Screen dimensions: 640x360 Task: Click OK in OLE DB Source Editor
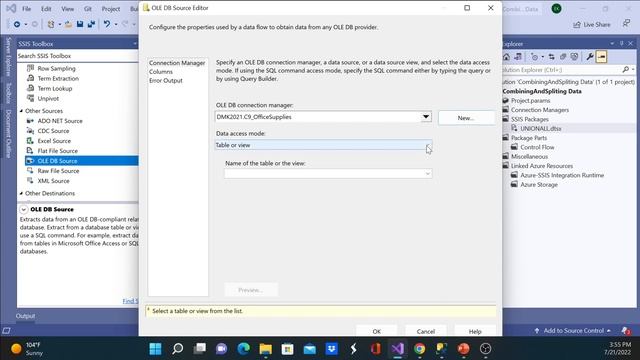point(376,331)
